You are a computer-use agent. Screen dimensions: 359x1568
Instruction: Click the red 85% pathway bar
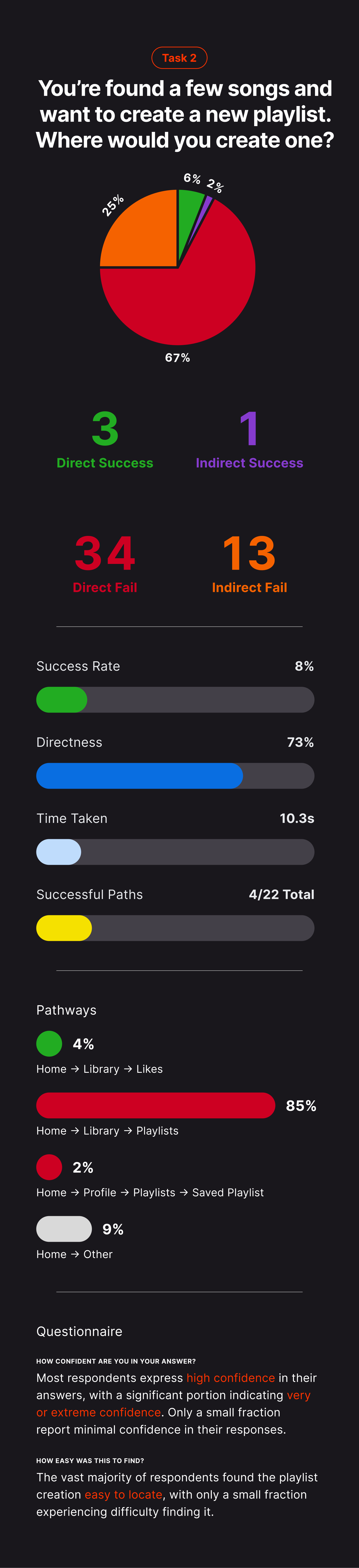coord(156,1105)
